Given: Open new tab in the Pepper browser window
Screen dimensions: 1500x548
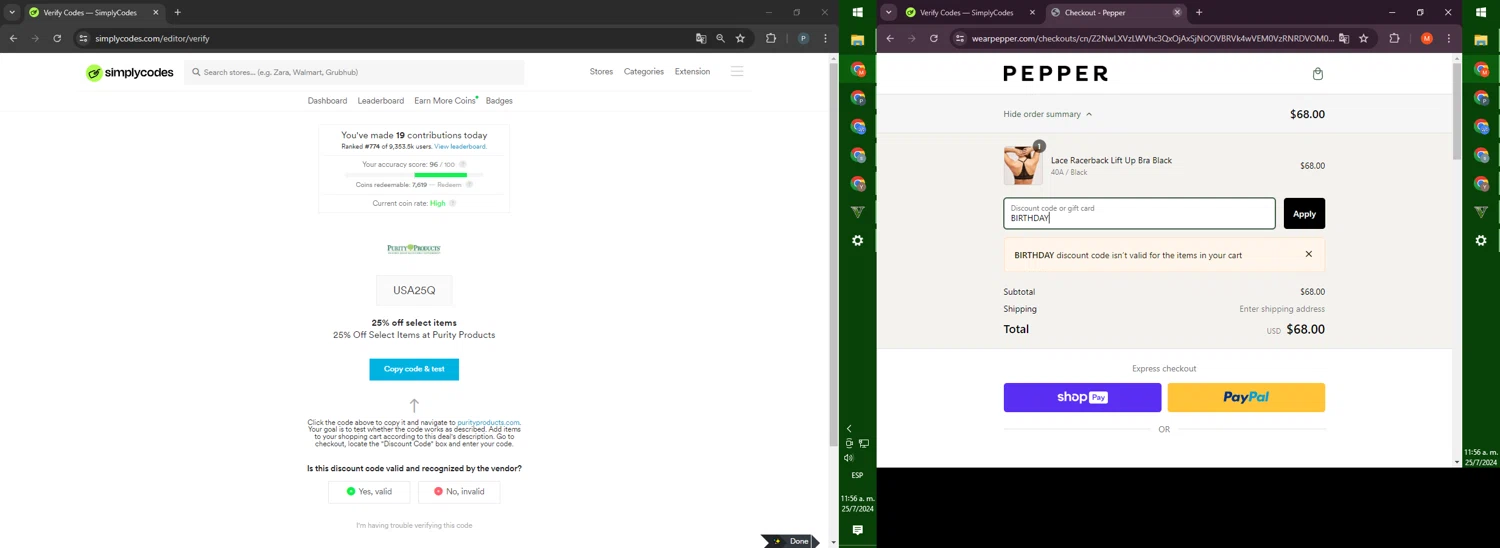Looking at the screenshot, I should (1199, 13).
